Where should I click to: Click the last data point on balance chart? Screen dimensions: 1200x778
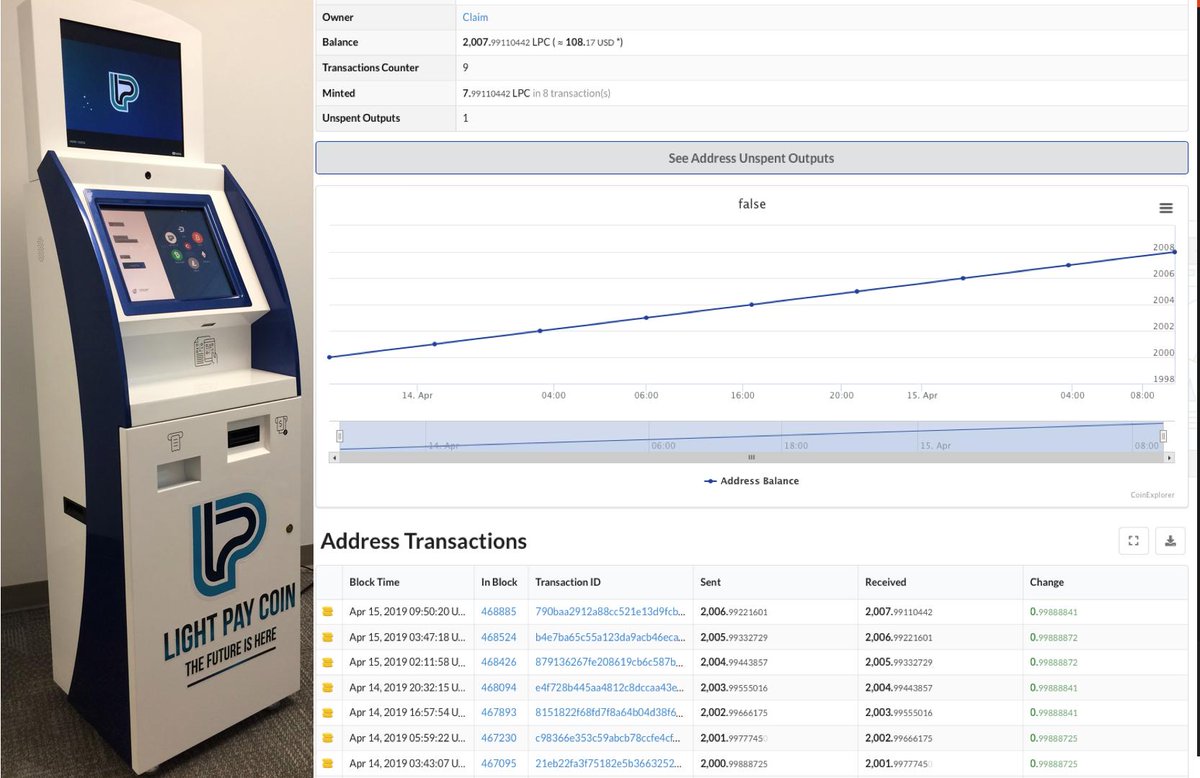tap(1174, 252)
